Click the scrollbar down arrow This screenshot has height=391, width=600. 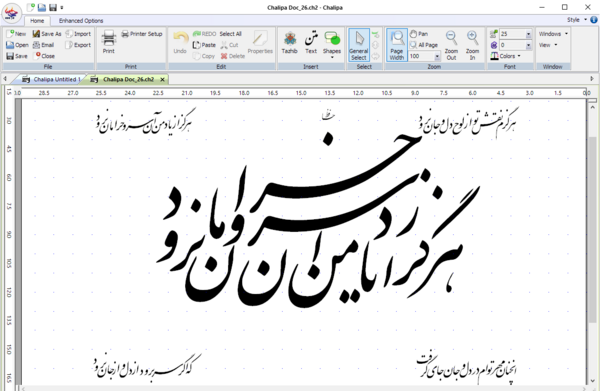tap(592, 381)
